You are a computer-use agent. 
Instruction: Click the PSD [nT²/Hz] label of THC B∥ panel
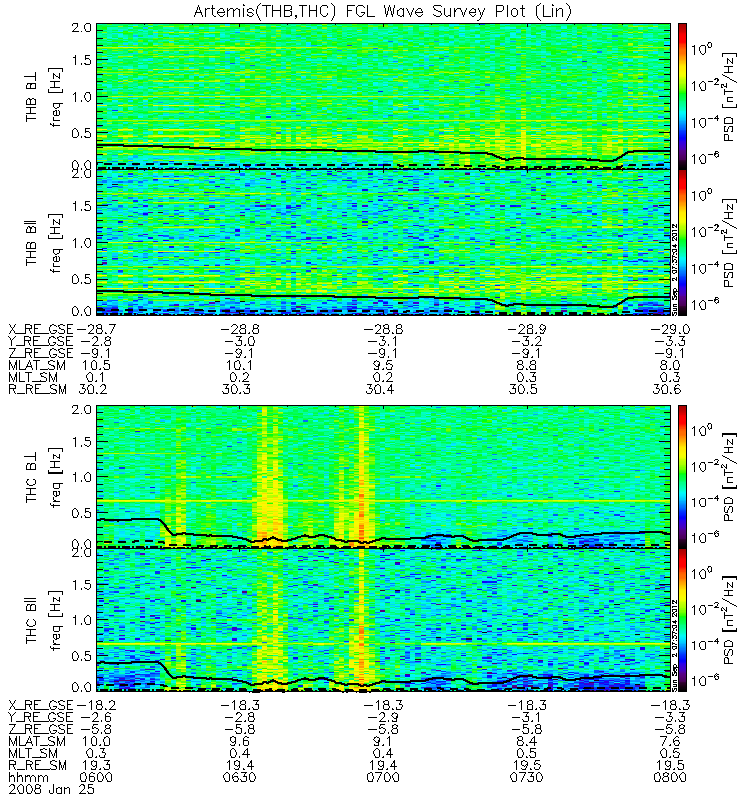(730, 620)
